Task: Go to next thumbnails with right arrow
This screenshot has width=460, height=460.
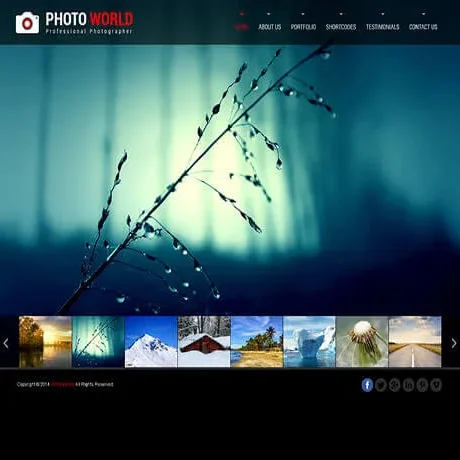Action: (x=454, y=343)
